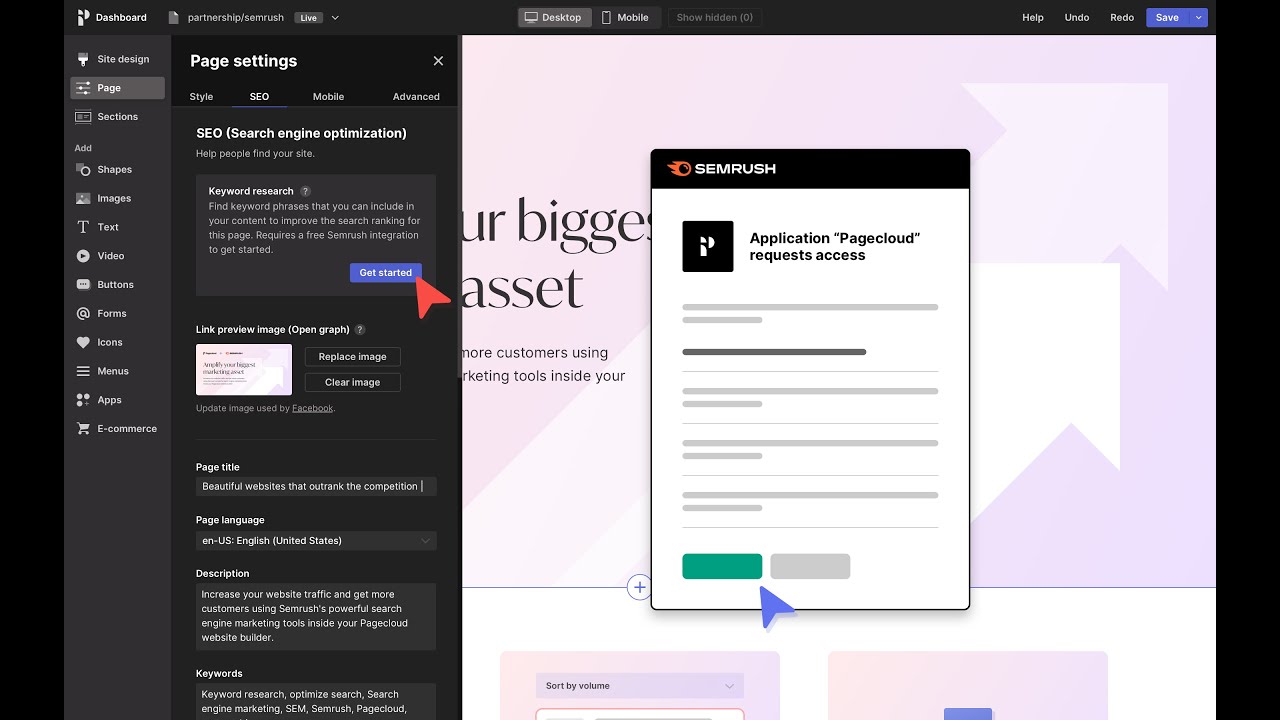Open the Icons sidebar item
Viewport: 1280px width, 720px height.
point(117,342)
